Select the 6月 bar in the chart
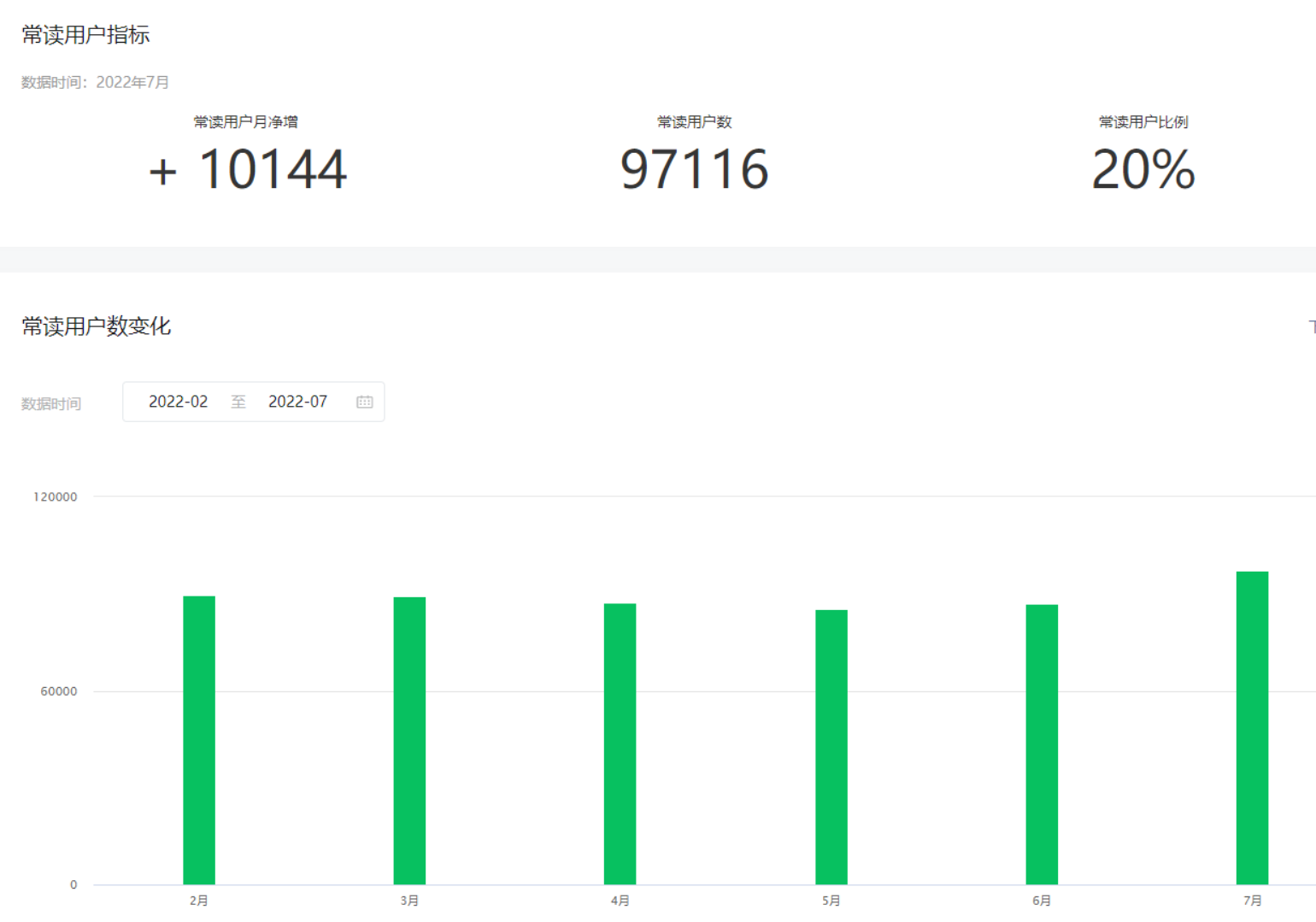The width and height of the screenshot is (1316, 922). coord(1042,744)
